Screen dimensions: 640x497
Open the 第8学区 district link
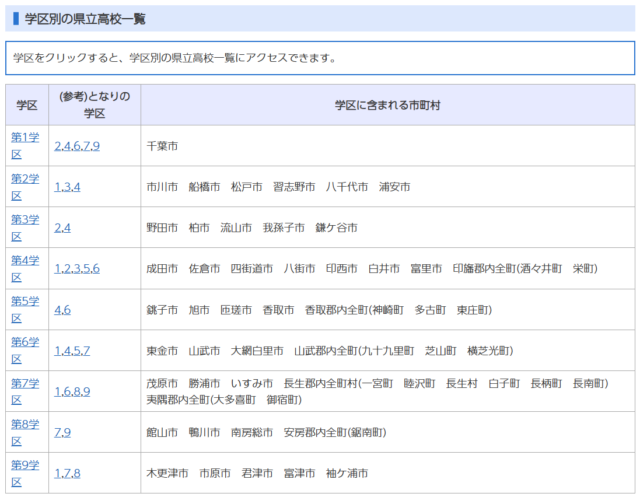click(x=25, y=425)
